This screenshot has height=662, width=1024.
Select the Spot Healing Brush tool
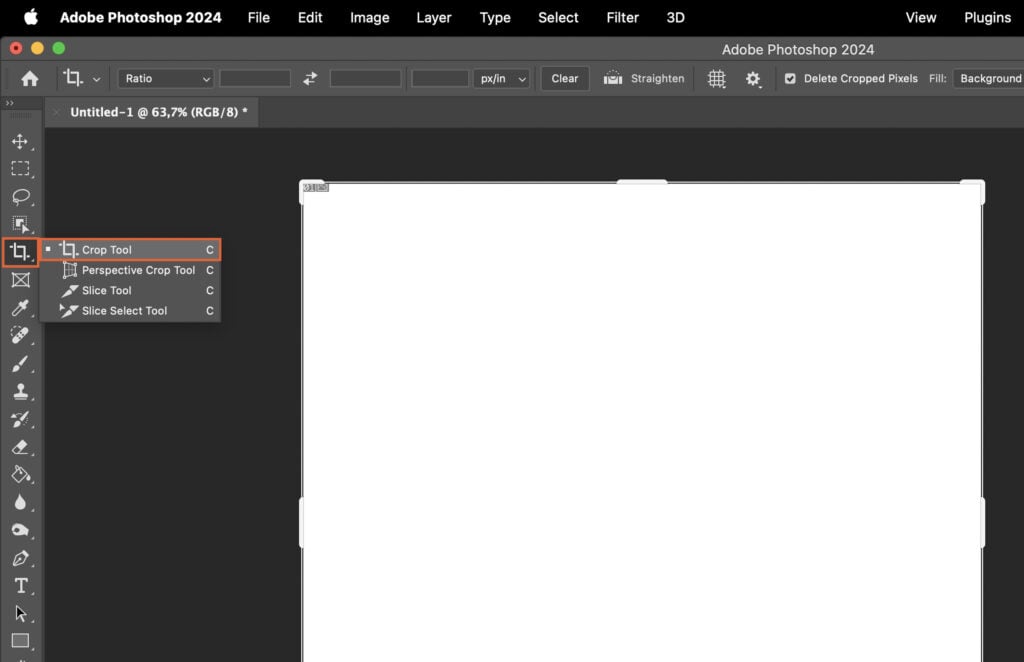(21, 336)
